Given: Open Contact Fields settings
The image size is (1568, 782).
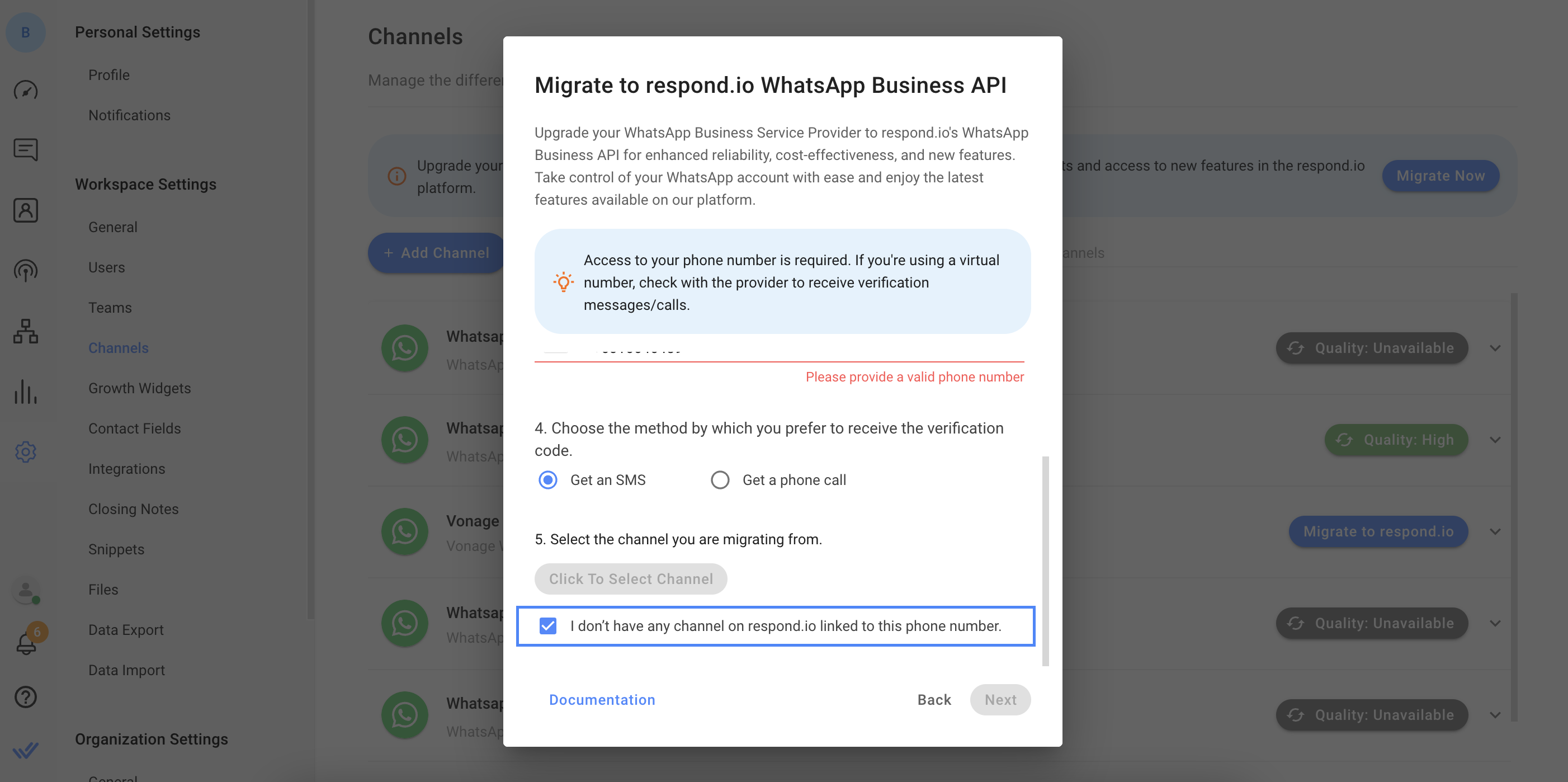Looking at the screenshot, I should (135, 428).
